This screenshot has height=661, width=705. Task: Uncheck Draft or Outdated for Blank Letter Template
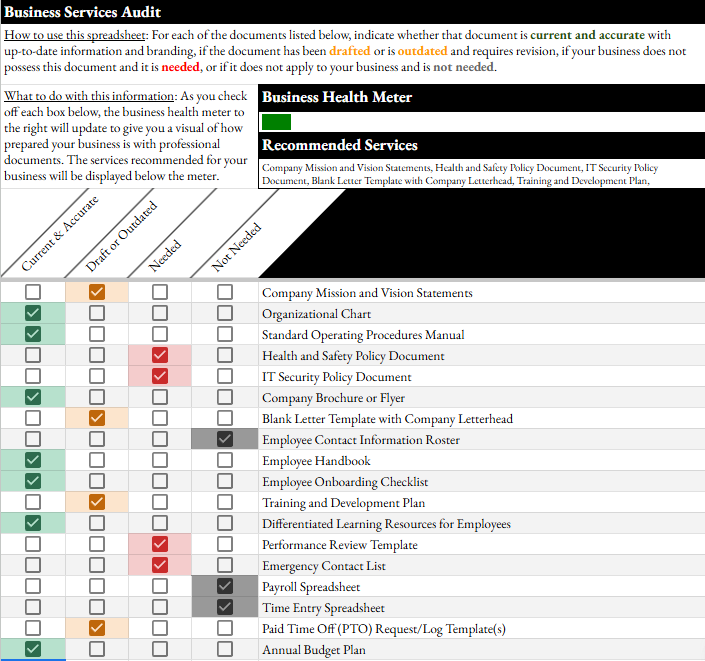pyautogui.click(x=97, y=418)
